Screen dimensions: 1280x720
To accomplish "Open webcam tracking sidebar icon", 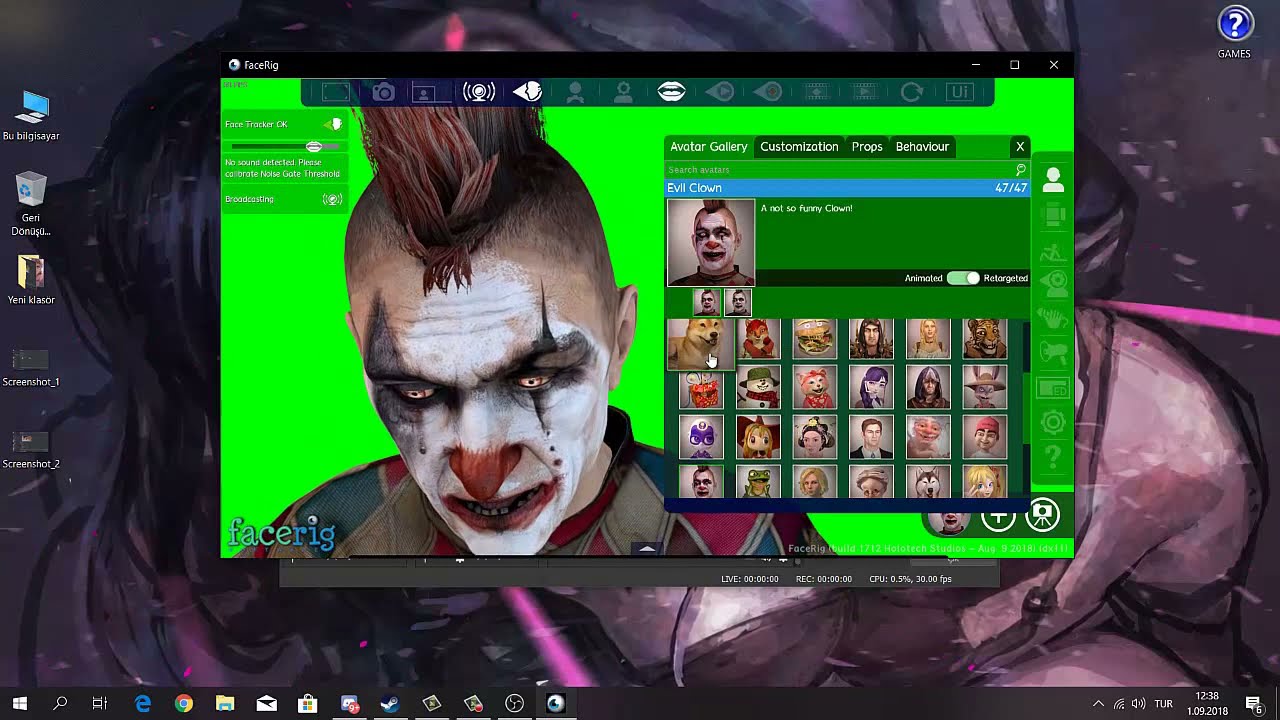I will tap(1053, 283).
